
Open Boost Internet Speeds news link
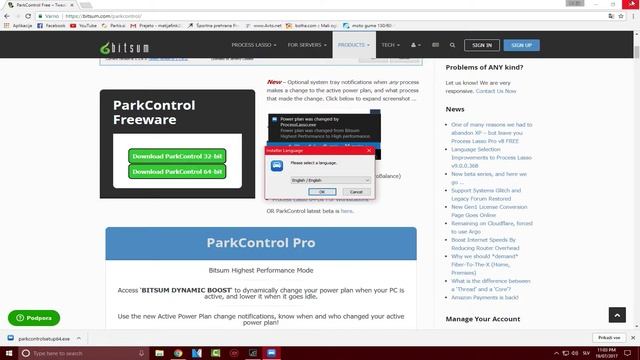pos(485,244)
